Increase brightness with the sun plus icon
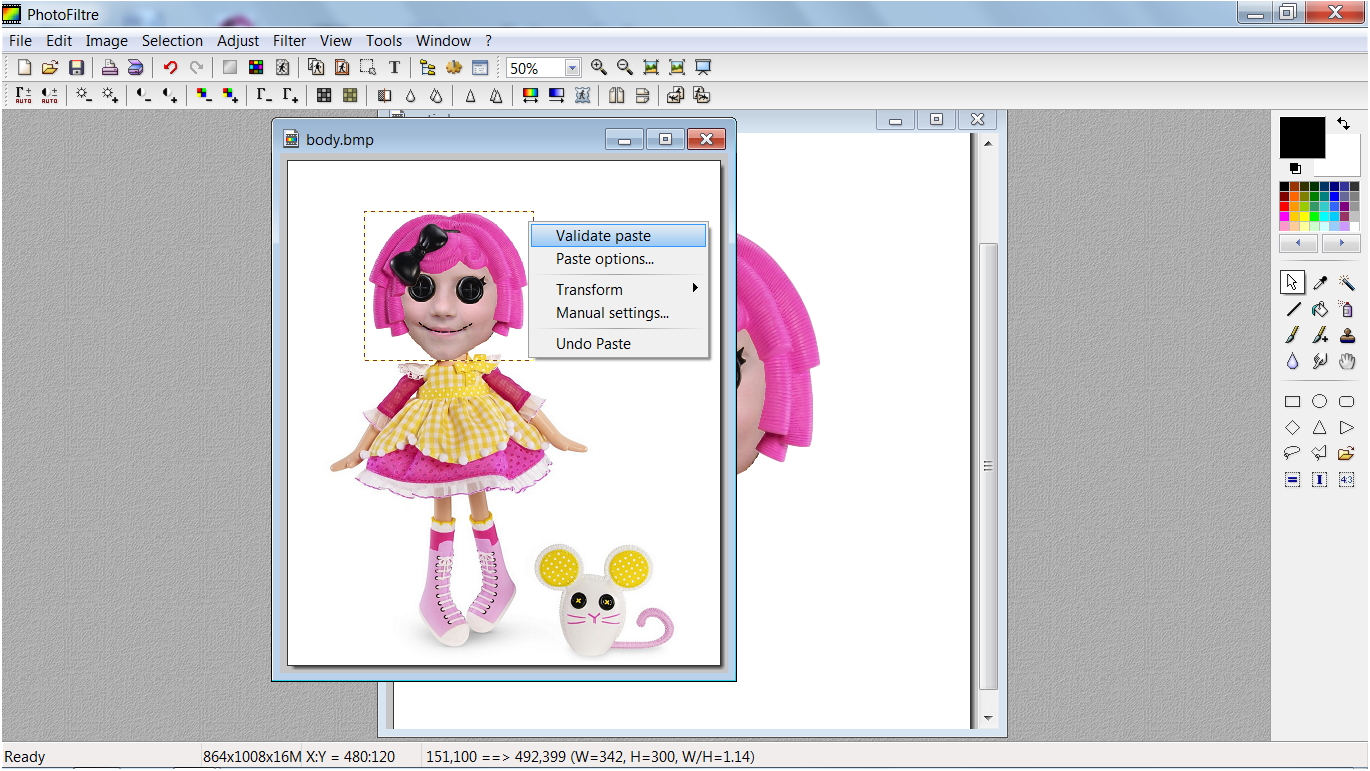This screenshot has height=771, width=1370. coord(110,95)
